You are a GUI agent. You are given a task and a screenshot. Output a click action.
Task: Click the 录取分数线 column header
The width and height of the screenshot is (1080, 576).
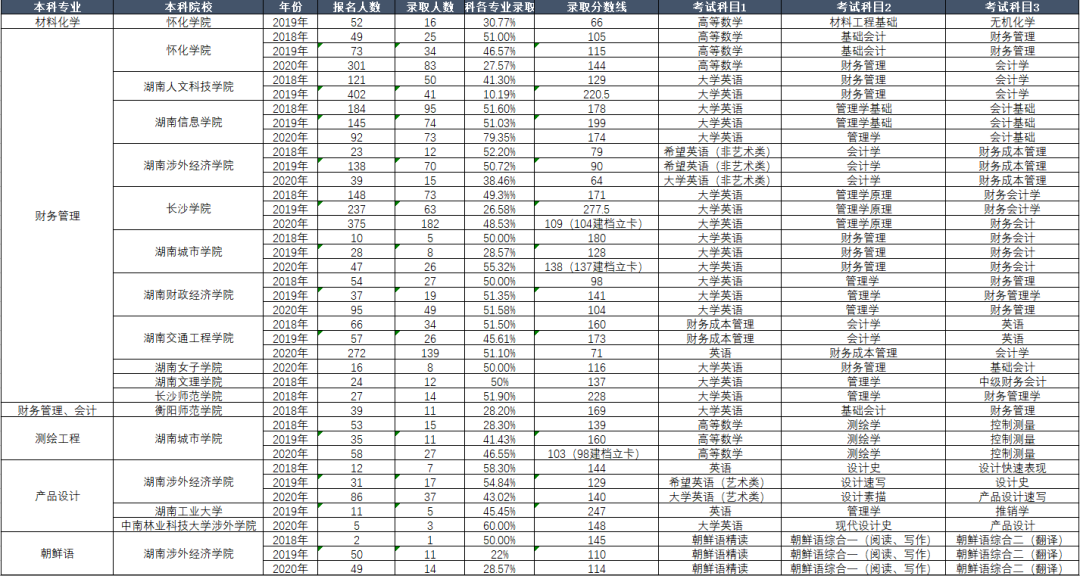pos(597,7)
